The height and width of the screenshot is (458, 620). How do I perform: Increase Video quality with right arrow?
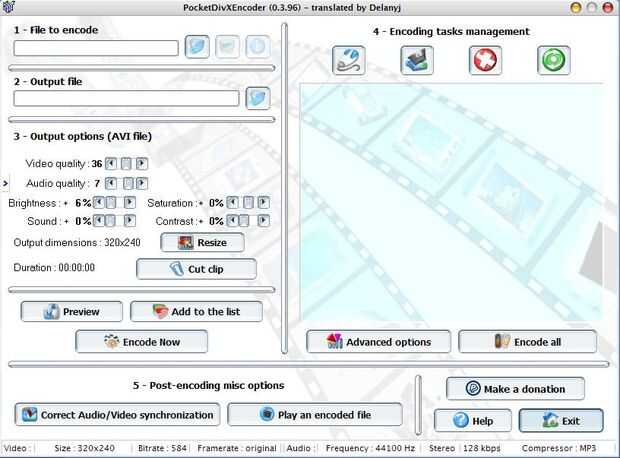142,163
